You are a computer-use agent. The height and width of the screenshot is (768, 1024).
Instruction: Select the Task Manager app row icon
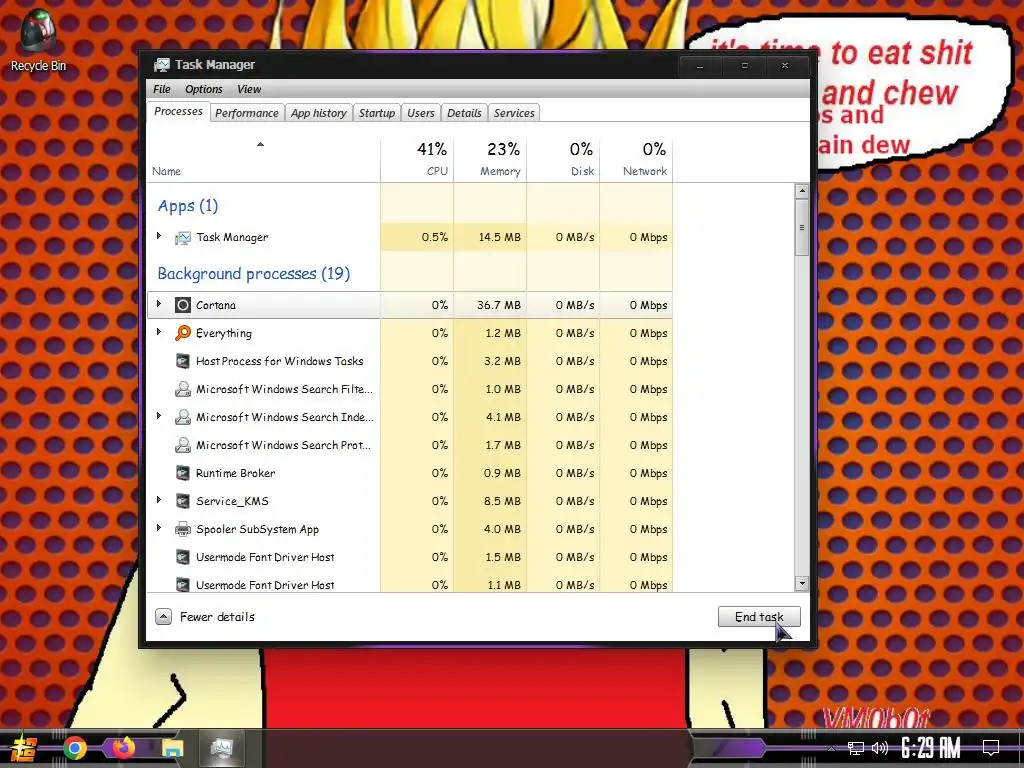coord(183,238)
